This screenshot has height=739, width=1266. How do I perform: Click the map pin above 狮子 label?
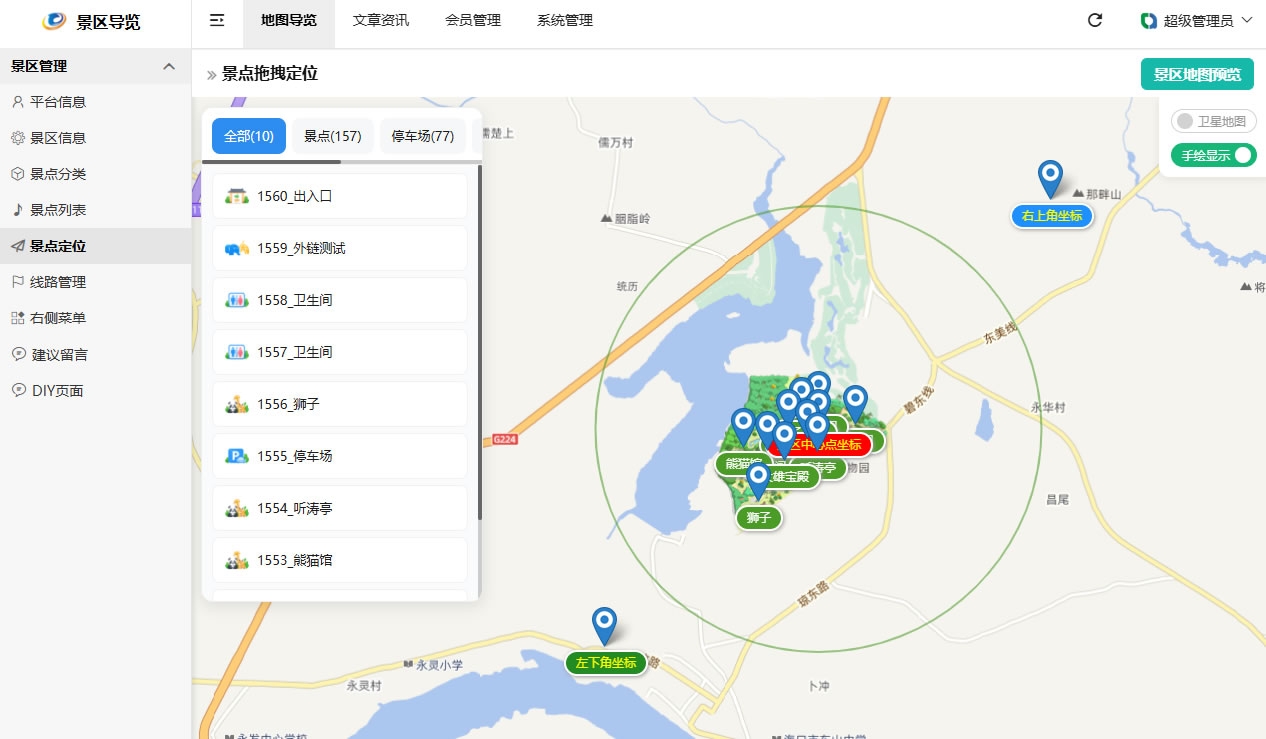(x=758, y=483)
